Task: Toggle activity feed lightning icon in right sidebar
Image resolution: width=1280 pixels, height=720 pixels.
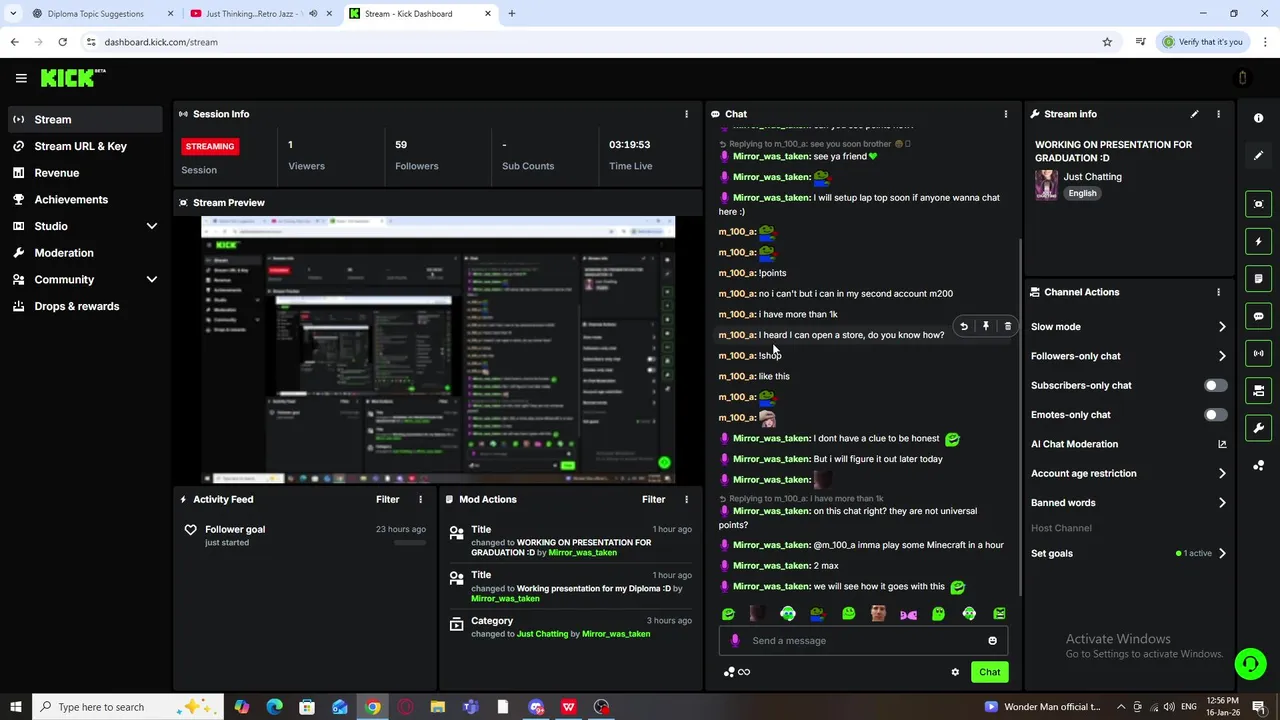Action: coord(1258,241)
